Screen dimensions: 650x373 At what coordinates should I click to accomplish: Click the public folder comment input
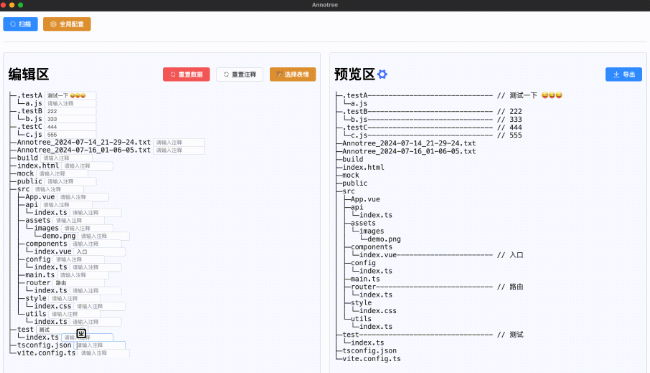click(70, 182)
